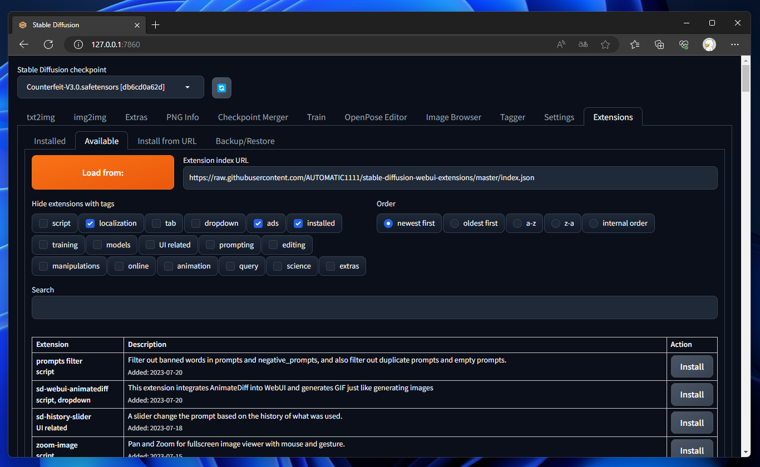Click the browser back arrow
The height and width of the screenshot is (467, 760).
click(x=24, y=45)
